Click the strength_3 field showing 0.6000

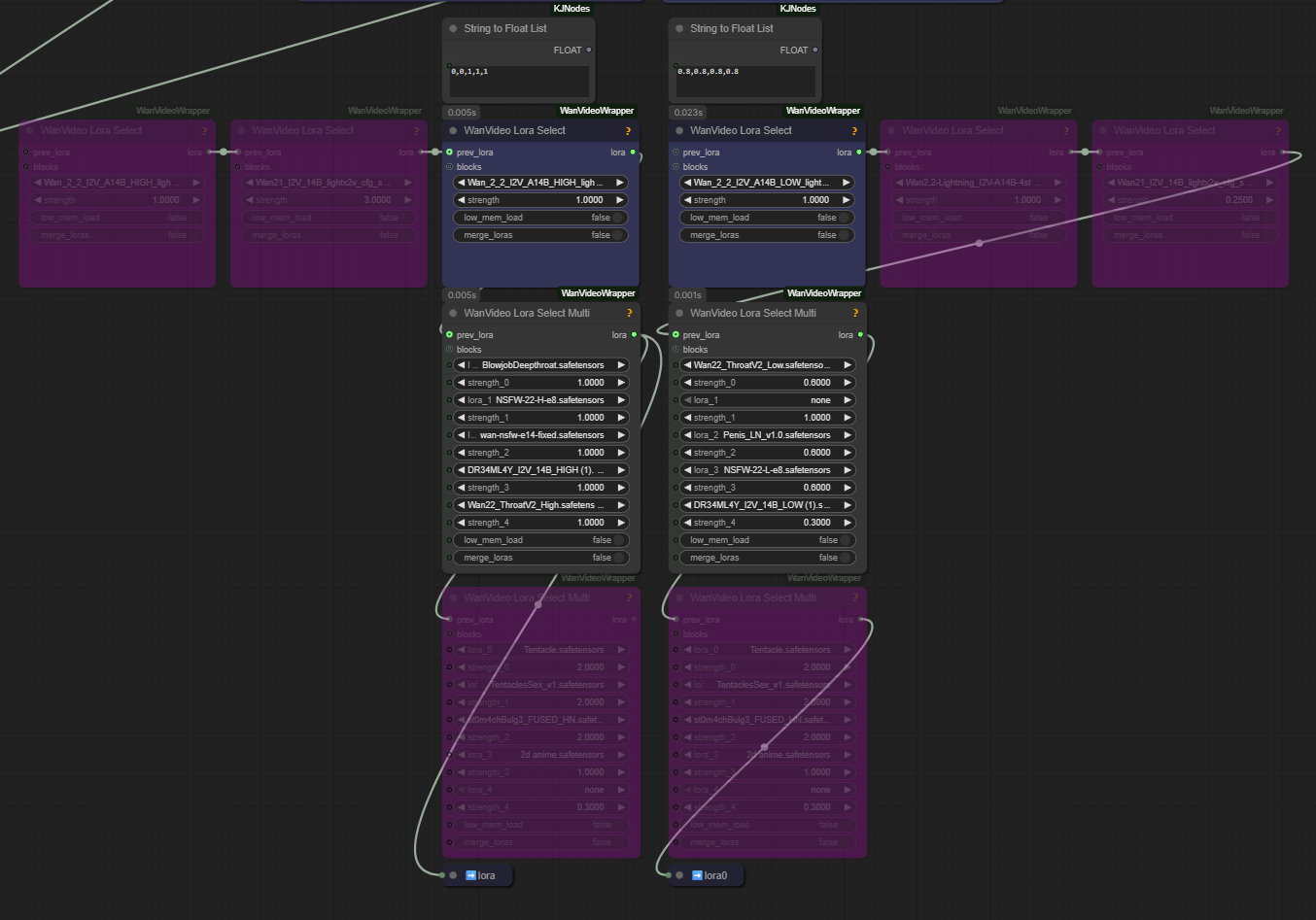coord(767,488)
